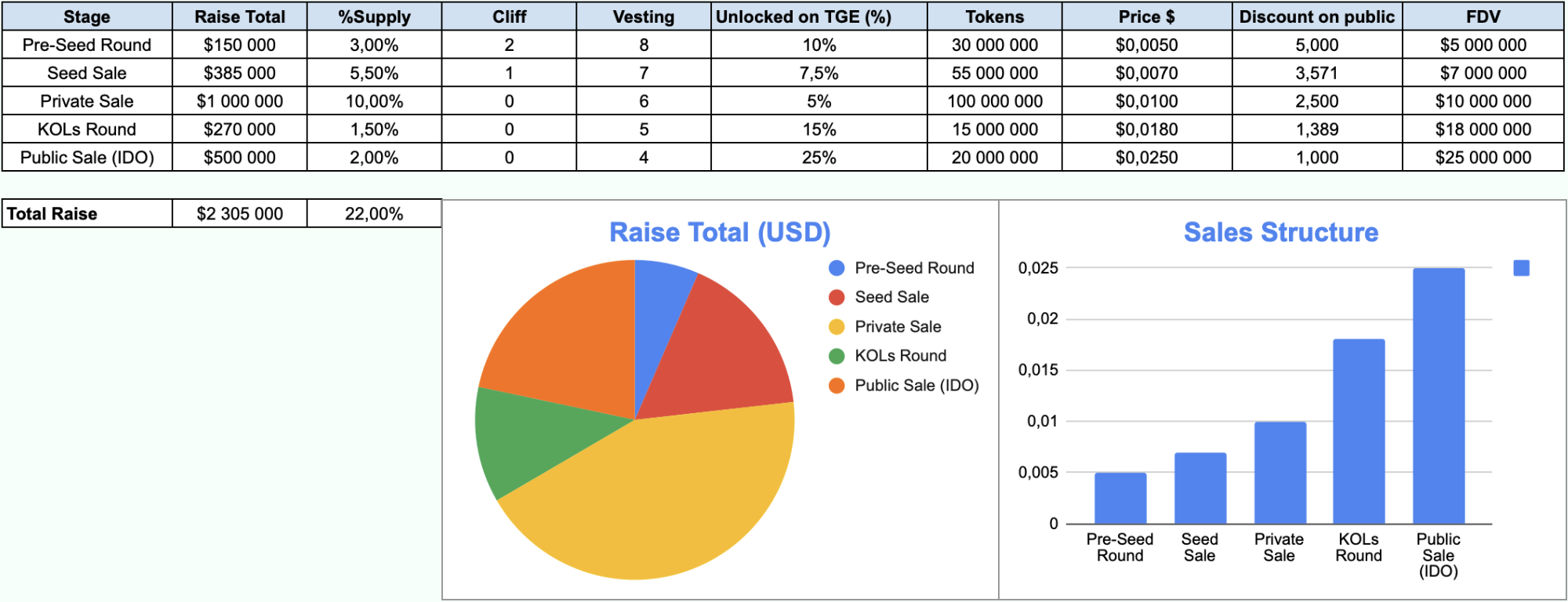Select the red Seed Sale pie slice
This screenshot has width=1568, height=602.
[x=713, y=353]
